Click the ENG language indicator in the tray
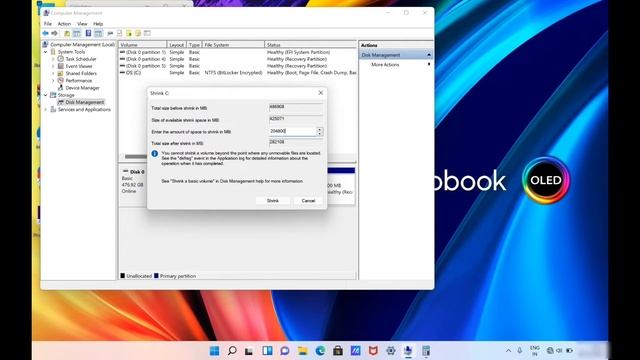This screenshot has height=360, width=640. point(535,351)
